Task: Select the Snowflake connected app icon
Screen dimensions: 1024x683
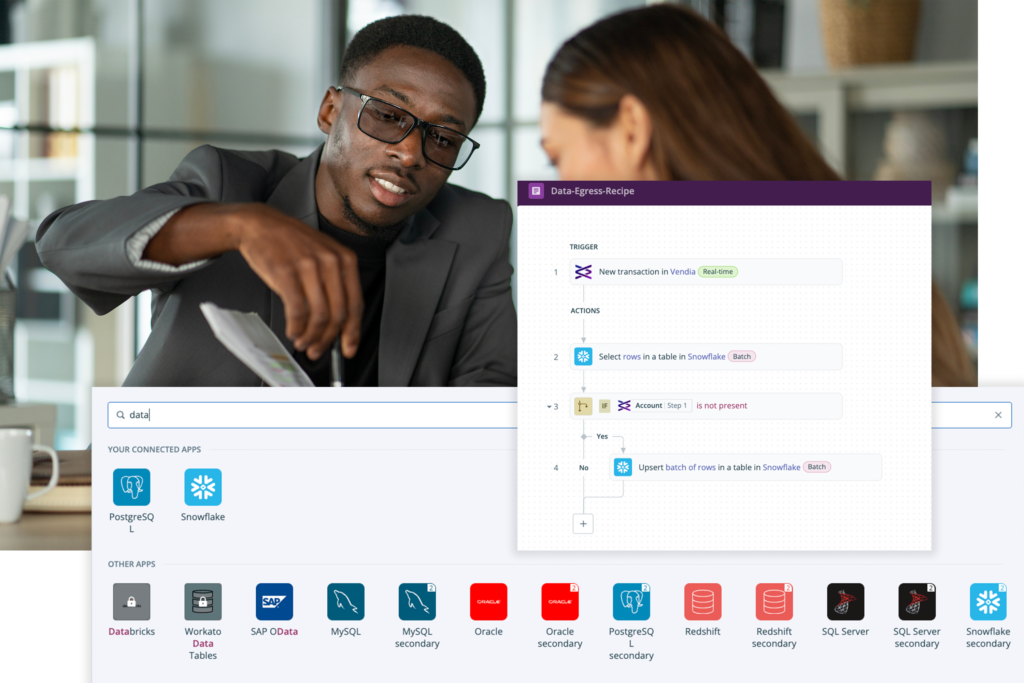Action: (x=202, y=487)
